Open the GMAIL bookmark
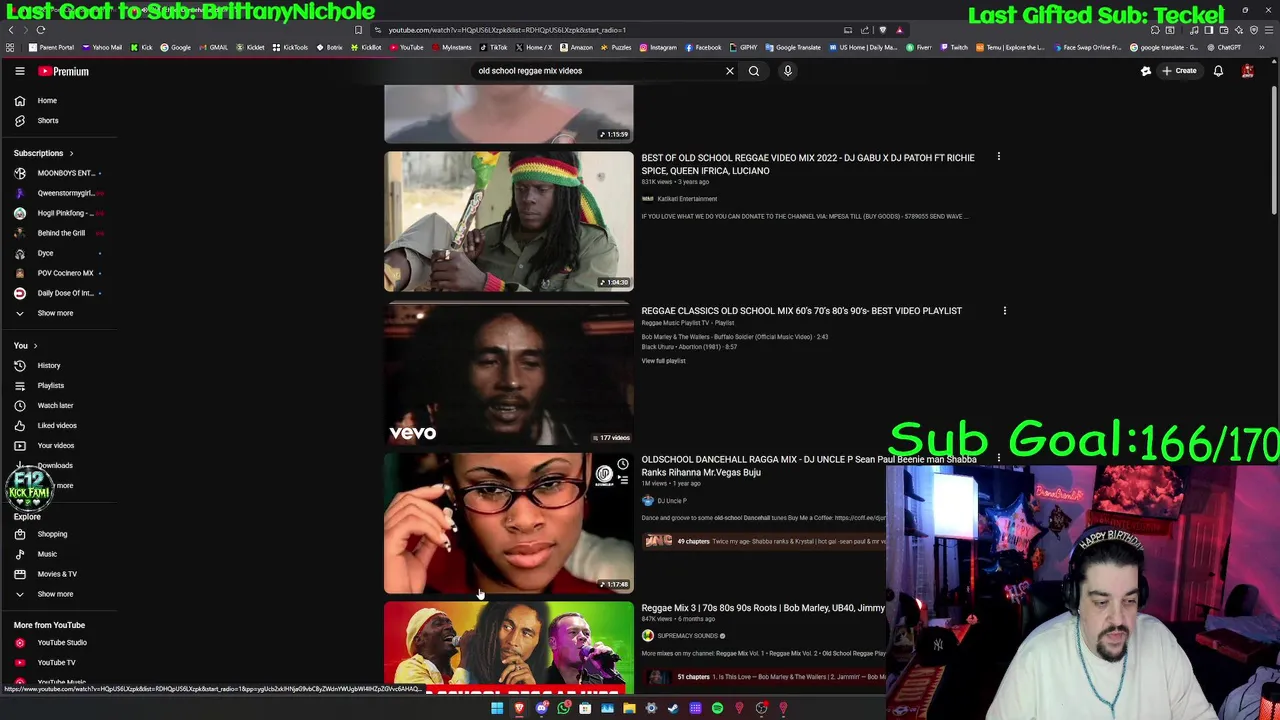This screenshot has height=720, width=1280. [x=213, y=47]
